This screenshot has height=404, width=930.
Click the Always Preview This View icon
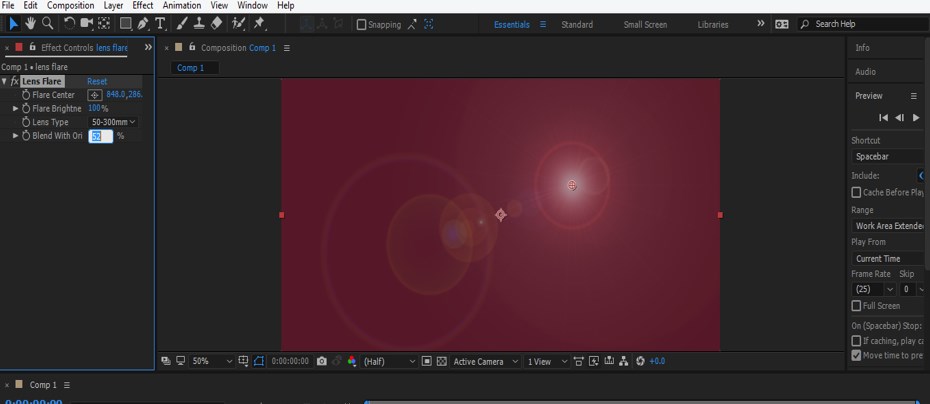click(x=165, y=361)
